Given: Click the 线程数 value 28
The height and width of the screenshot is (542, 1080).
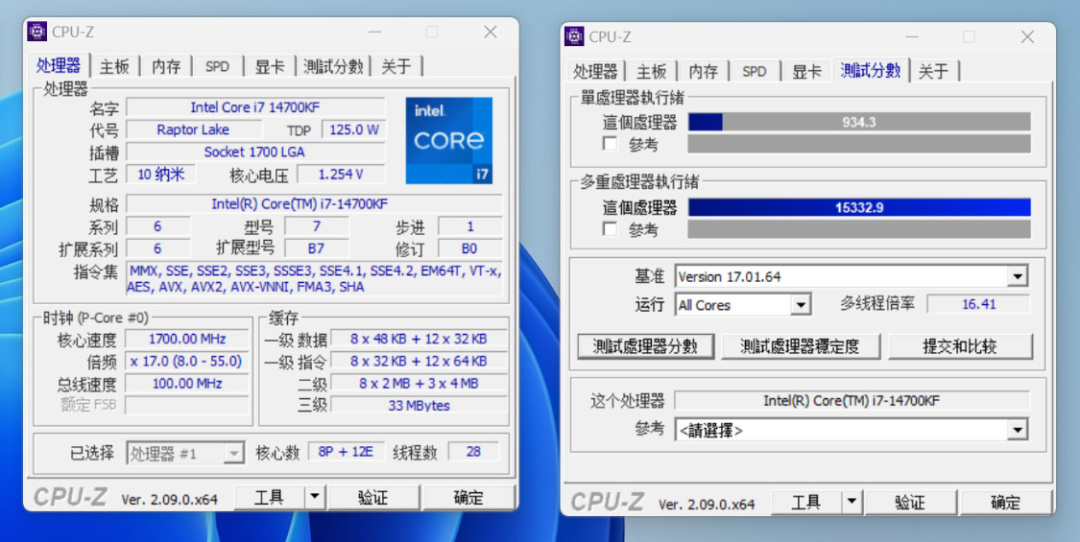Looking at the screenshot, I should point(474,452).
